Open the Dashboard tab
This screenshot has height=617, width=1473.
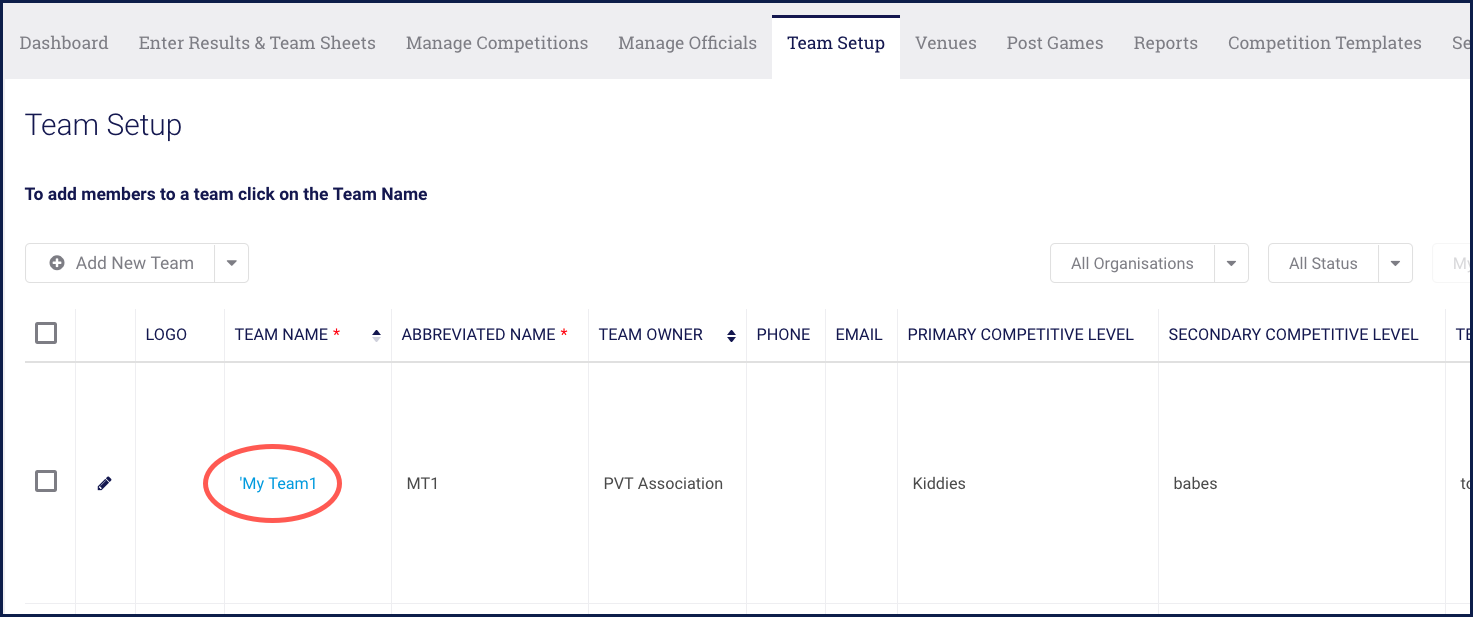pyautogui.click(x=64, y=43)
